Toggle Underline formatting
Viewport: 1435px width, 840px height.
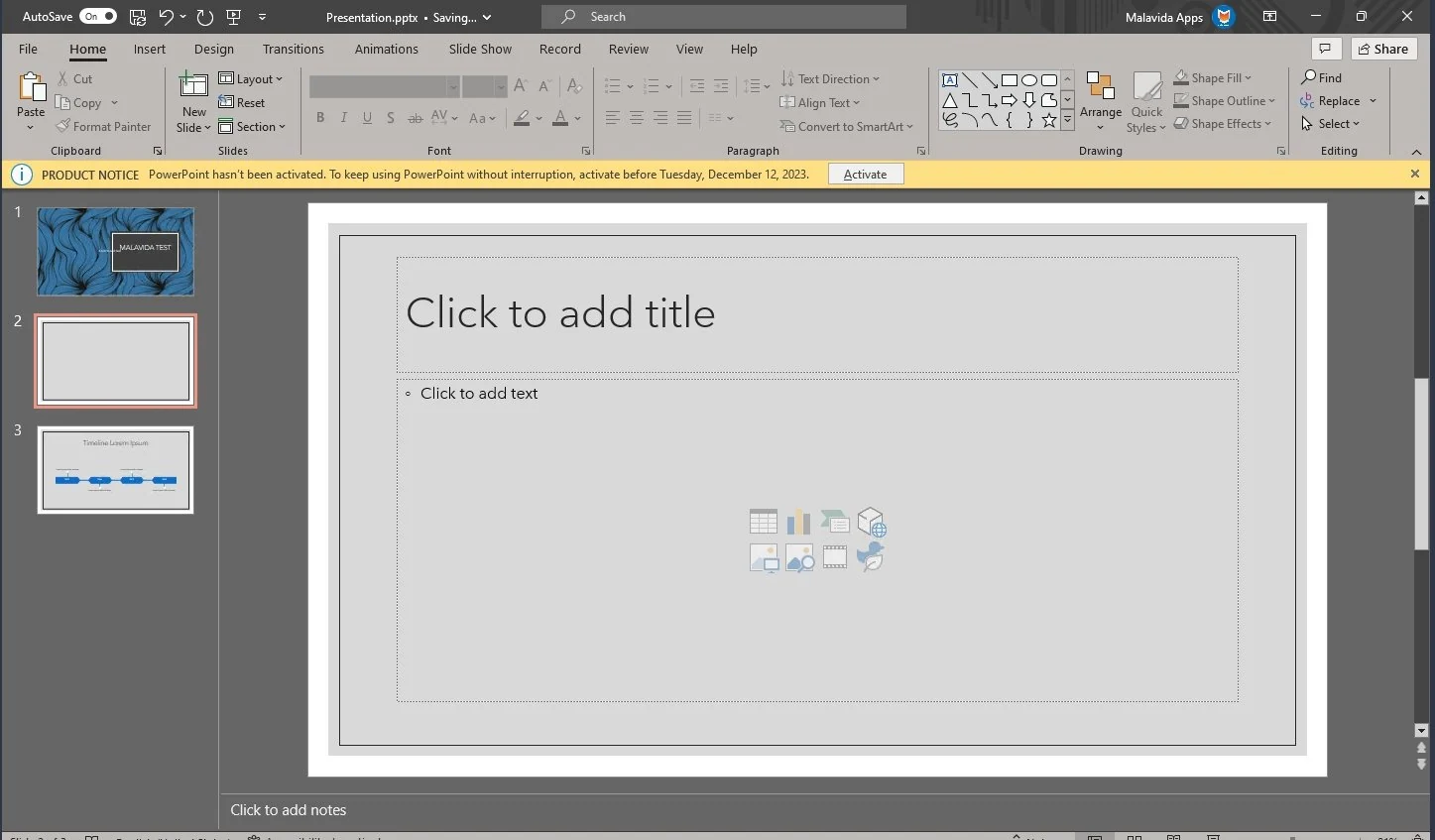click(x=367, y=118)
